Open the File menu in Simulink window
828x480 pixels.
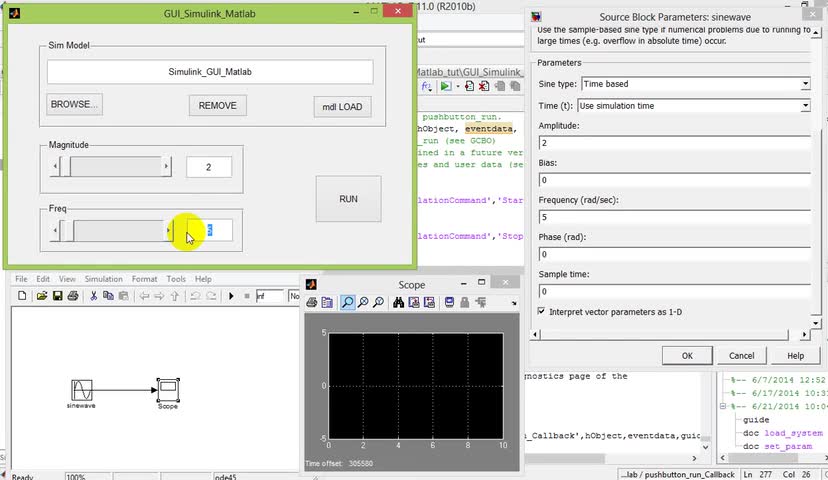(x=21, y=279)
